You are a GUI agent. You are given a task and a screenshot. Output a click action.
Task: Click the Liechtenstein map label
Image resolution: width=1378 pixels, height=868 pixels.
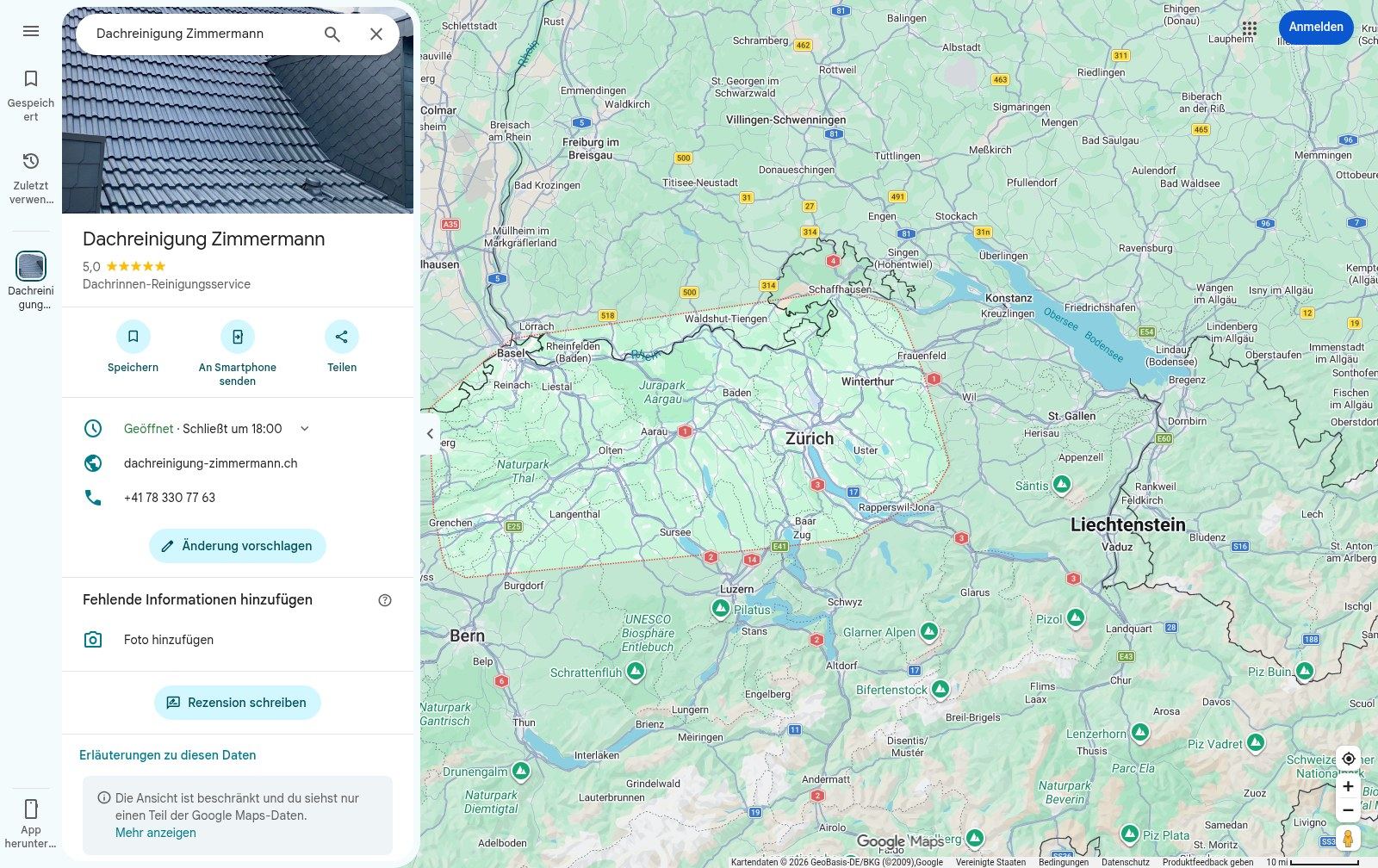1128,524
